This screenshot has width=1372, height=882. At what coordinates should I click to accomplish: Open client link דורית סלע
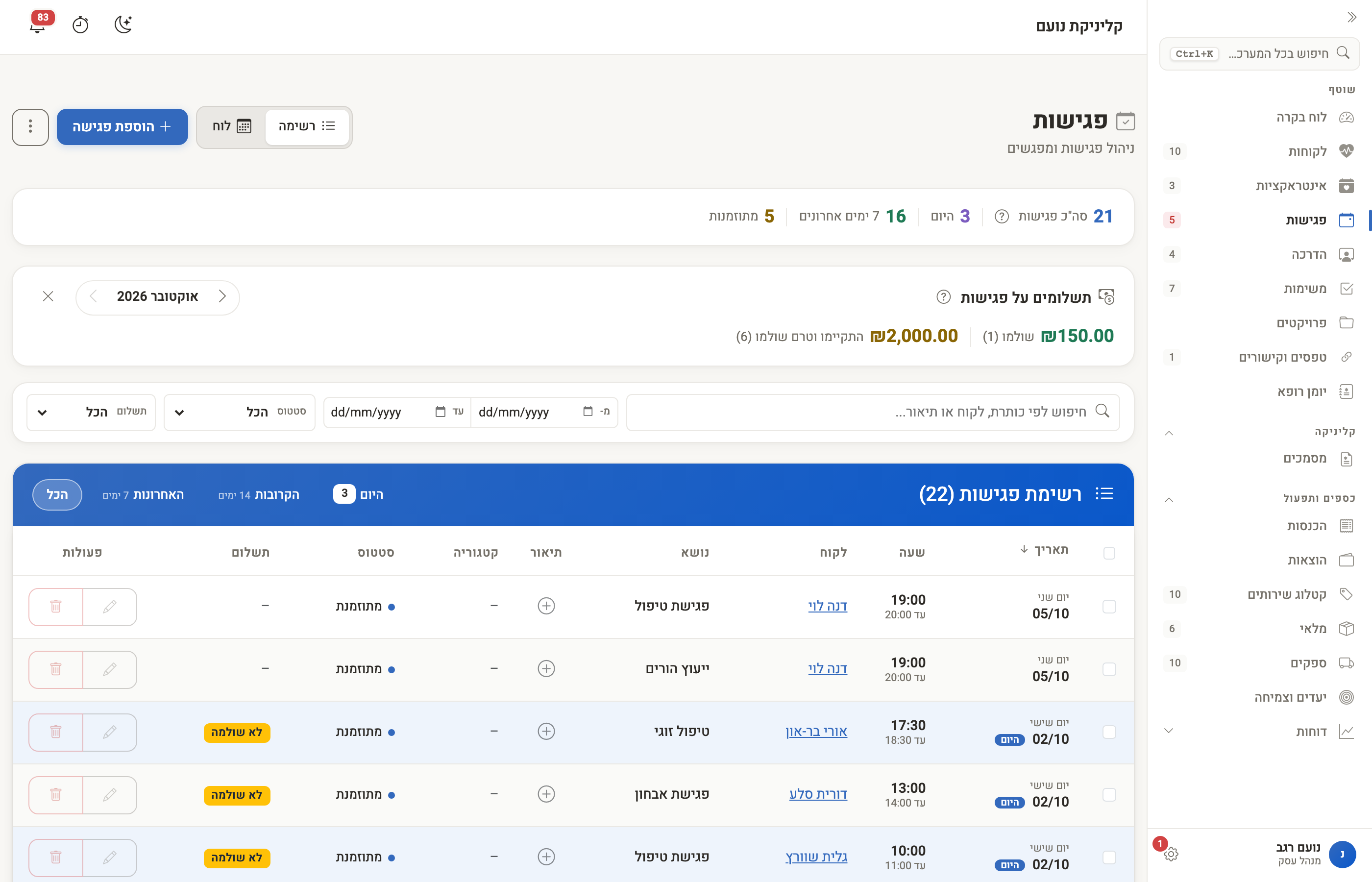818,794
